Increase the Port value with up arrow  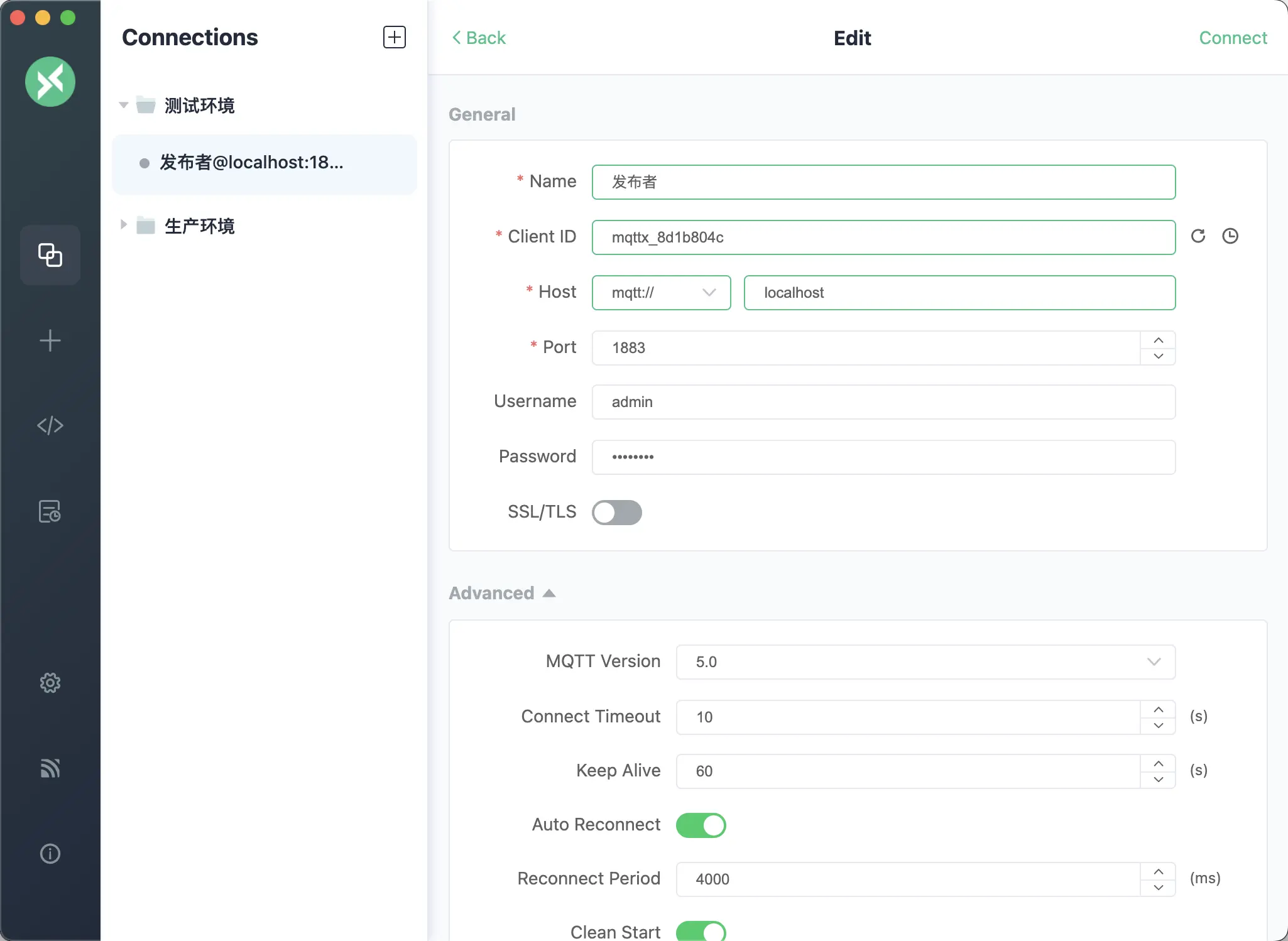pos(1158,340)
